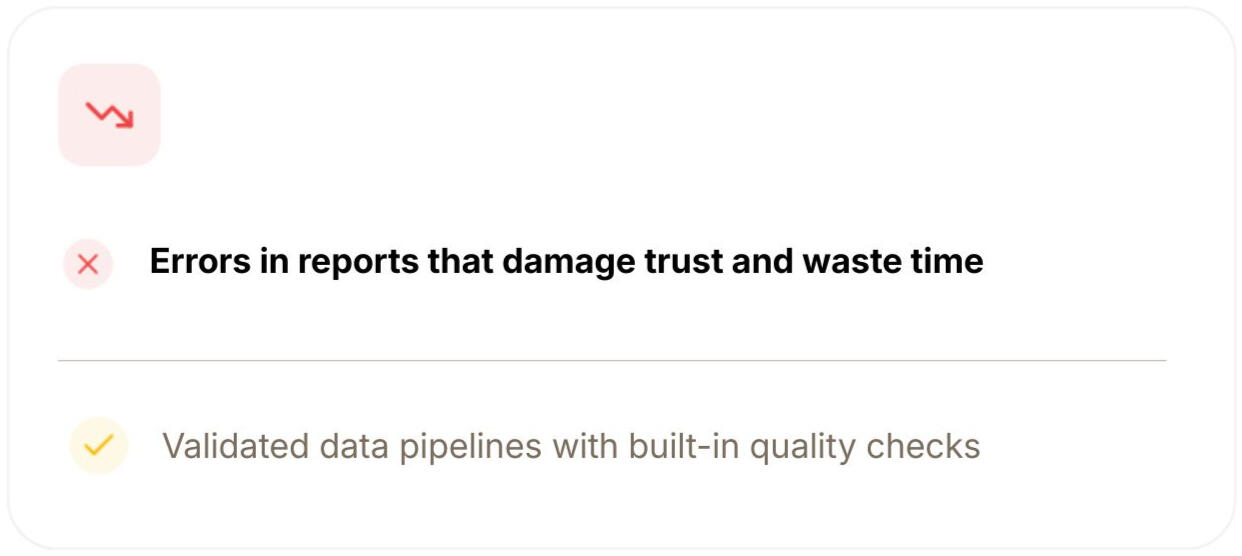Click the word "and" in the bold heading
This screenshot has width=1242, height=556.
pyautogui.click(x=764, y=262)
